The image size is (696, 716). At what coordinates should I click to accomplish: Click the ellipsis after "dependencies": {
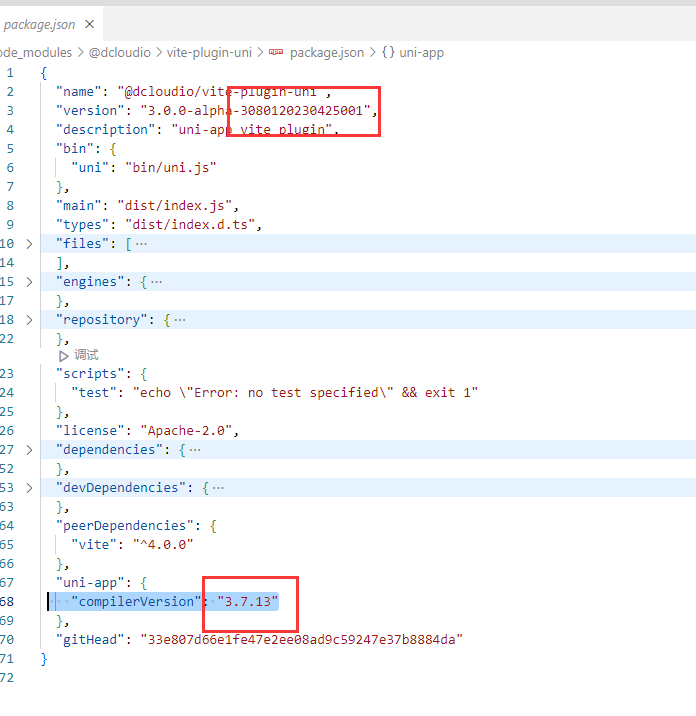tap(195, 450)
